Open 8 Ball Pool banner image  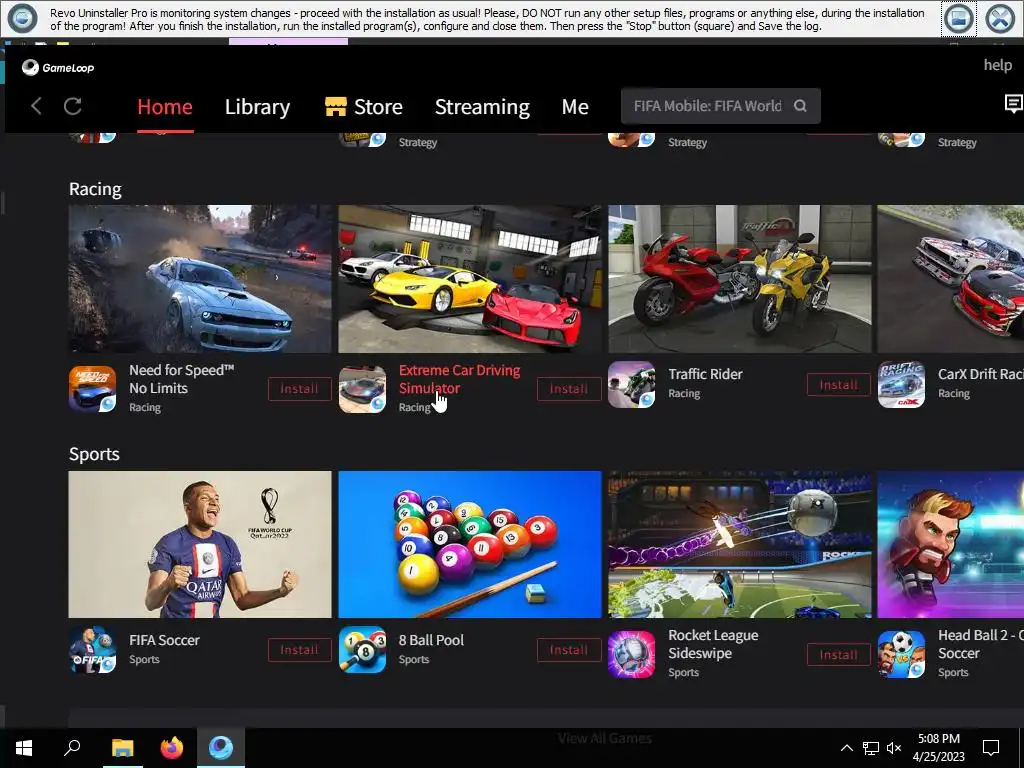(470, 544)
